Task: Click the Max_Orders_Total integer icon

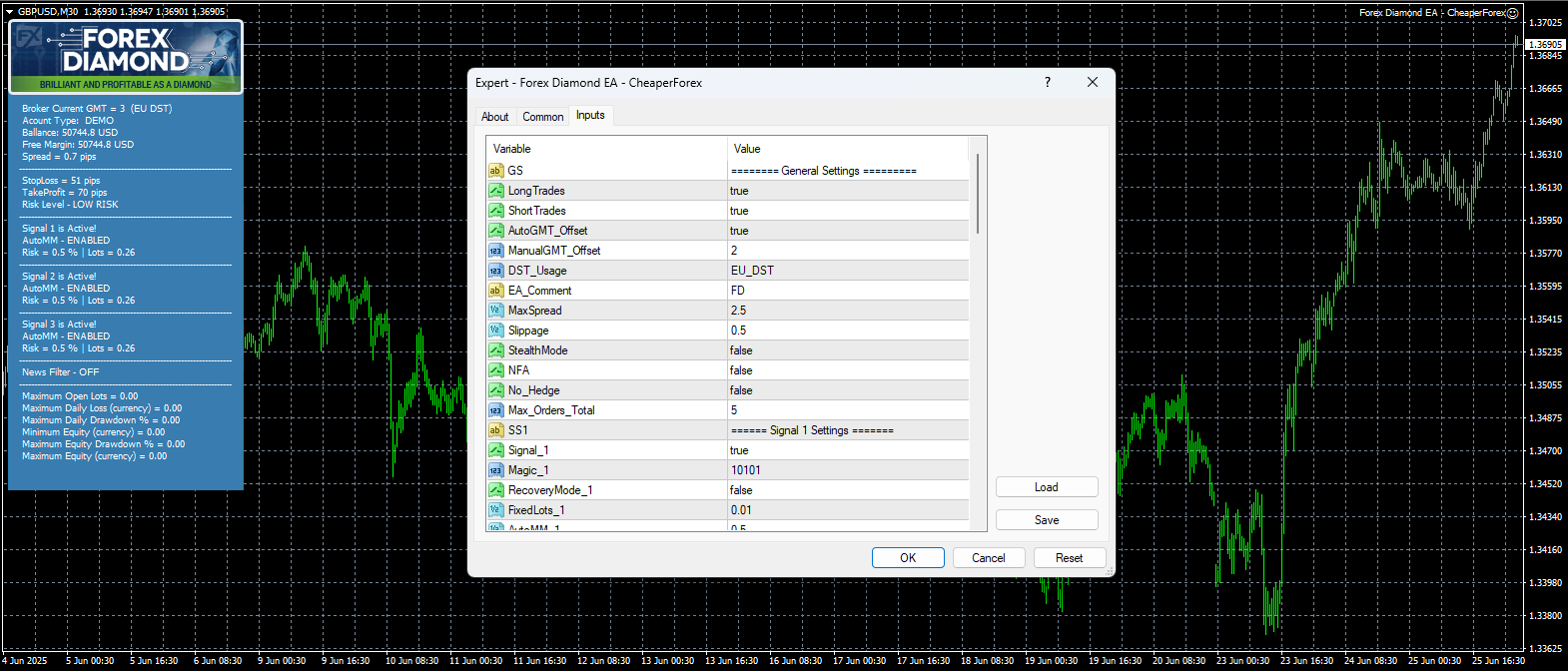Action: tap(495, 410)
